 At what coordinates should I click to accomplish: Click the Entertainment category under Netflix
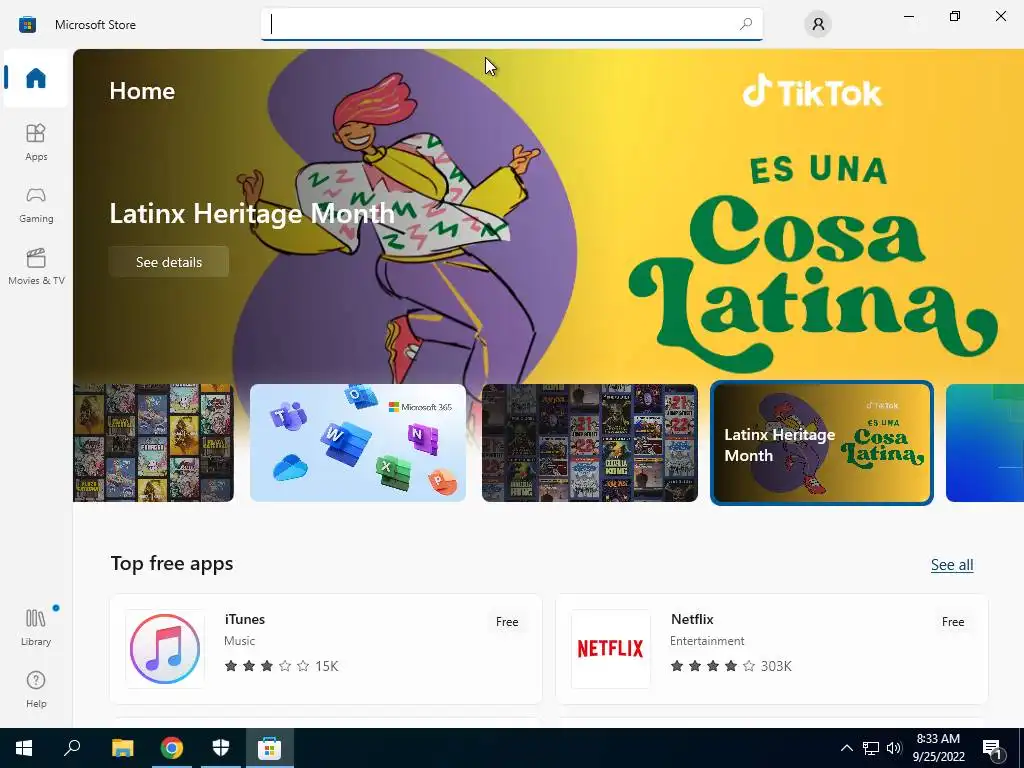707,641
